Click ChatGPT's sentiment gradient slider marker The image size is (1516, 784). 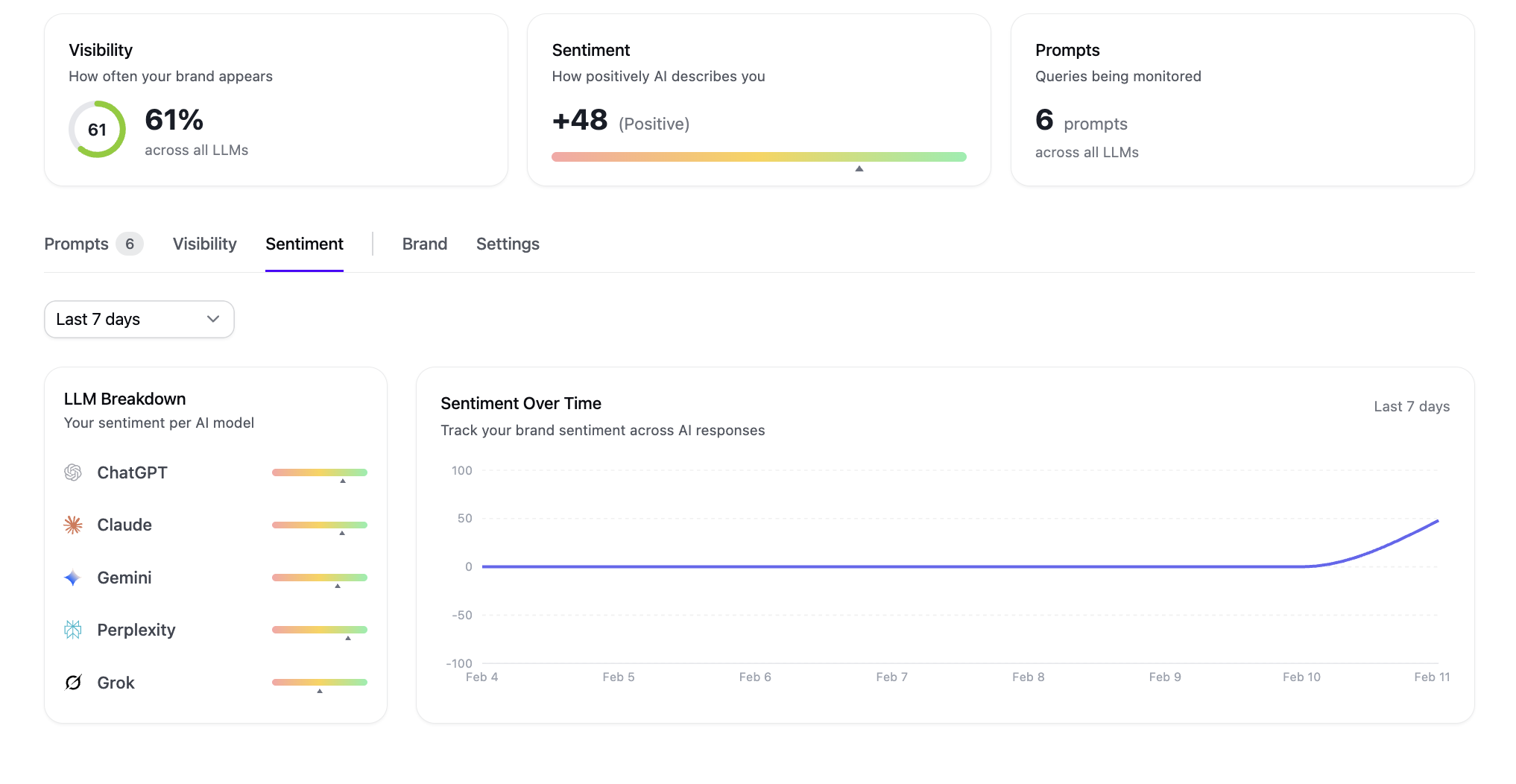pos(344,481)
